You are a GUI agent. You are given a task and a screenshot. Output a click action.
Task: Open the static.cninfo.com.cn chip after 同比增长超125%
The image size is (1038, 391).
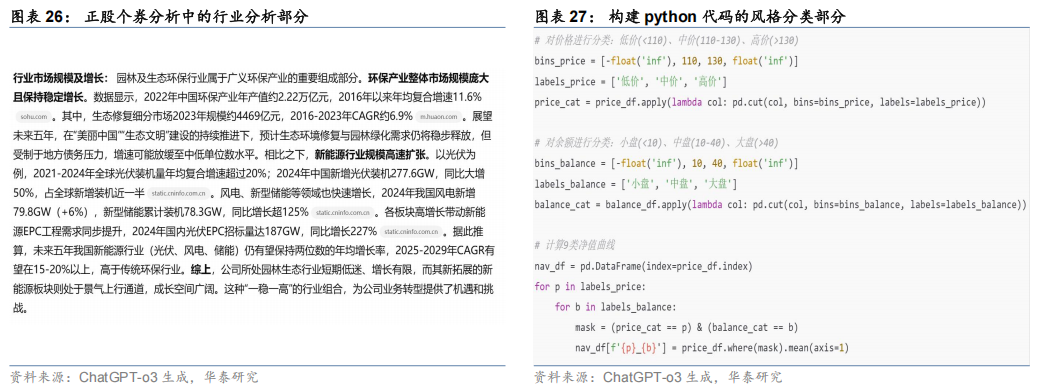coord(342,213)
